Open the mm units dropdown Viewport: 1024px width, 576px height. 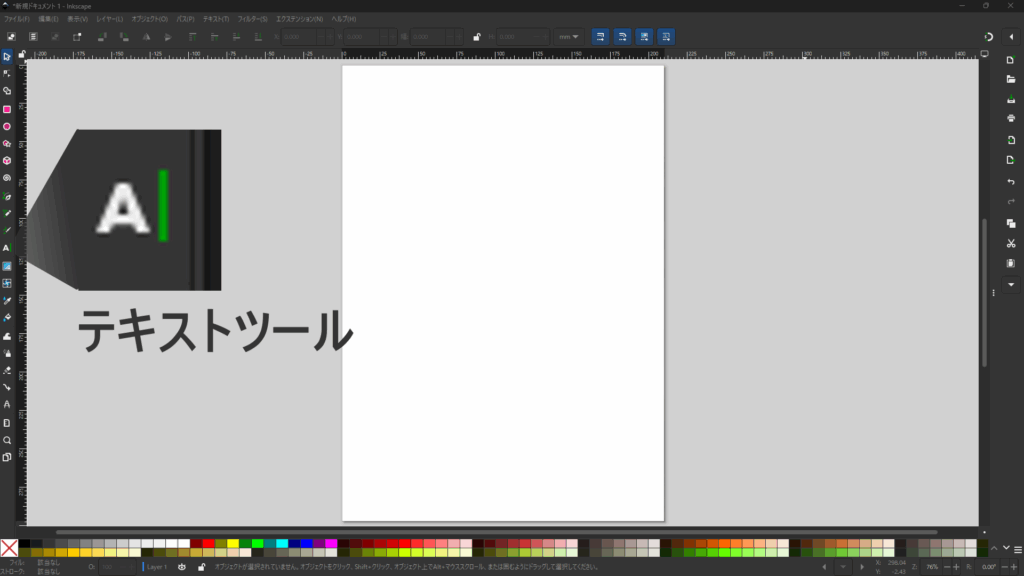click(568, 37)
